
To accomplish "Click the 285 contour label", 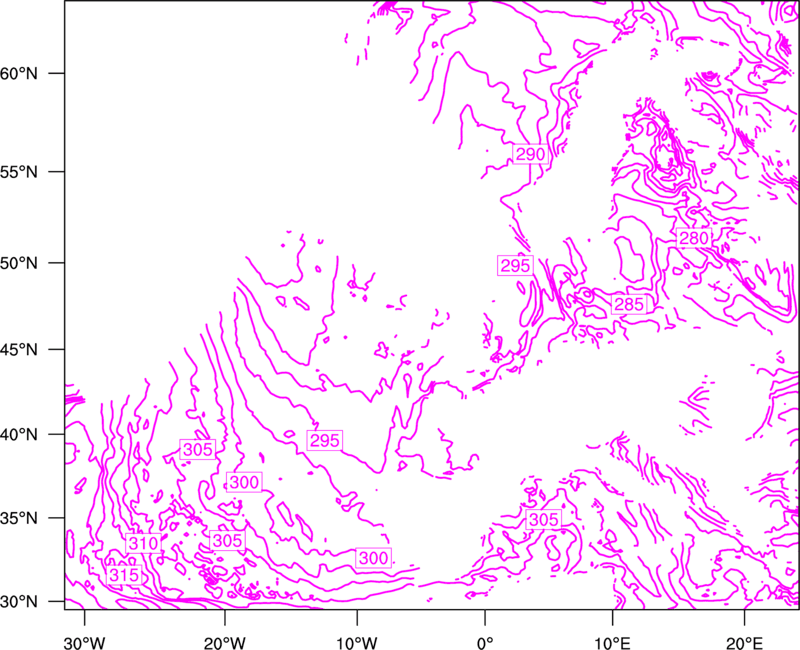I will pos(629,305).
